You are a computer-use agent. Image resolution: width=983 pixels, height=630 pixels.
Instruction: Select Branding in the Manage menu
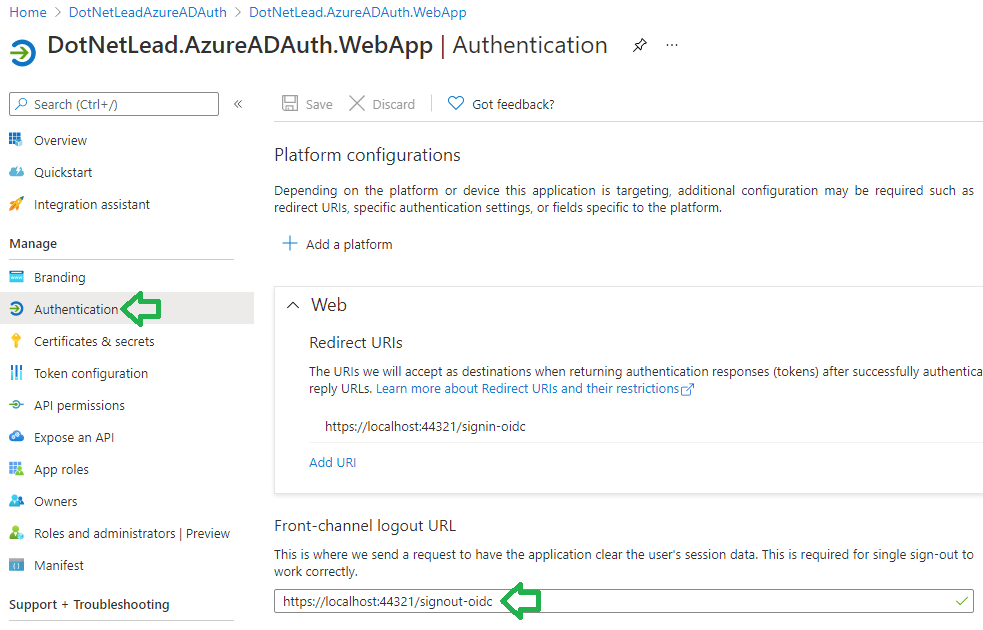(60, 277)
